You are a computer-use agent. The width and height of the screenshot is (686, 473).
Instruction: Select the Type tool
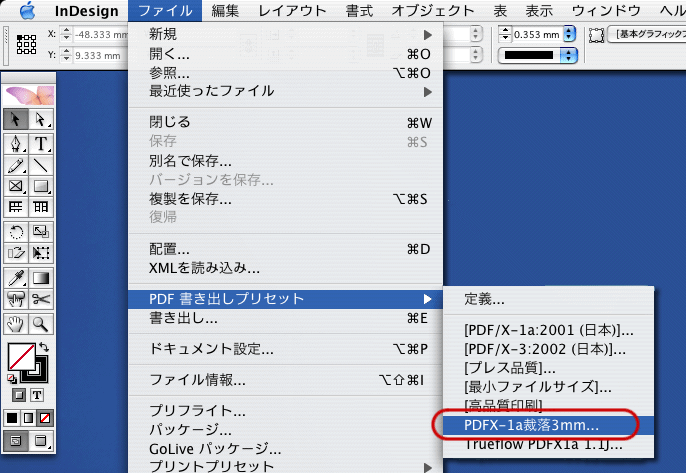[41, 144]
